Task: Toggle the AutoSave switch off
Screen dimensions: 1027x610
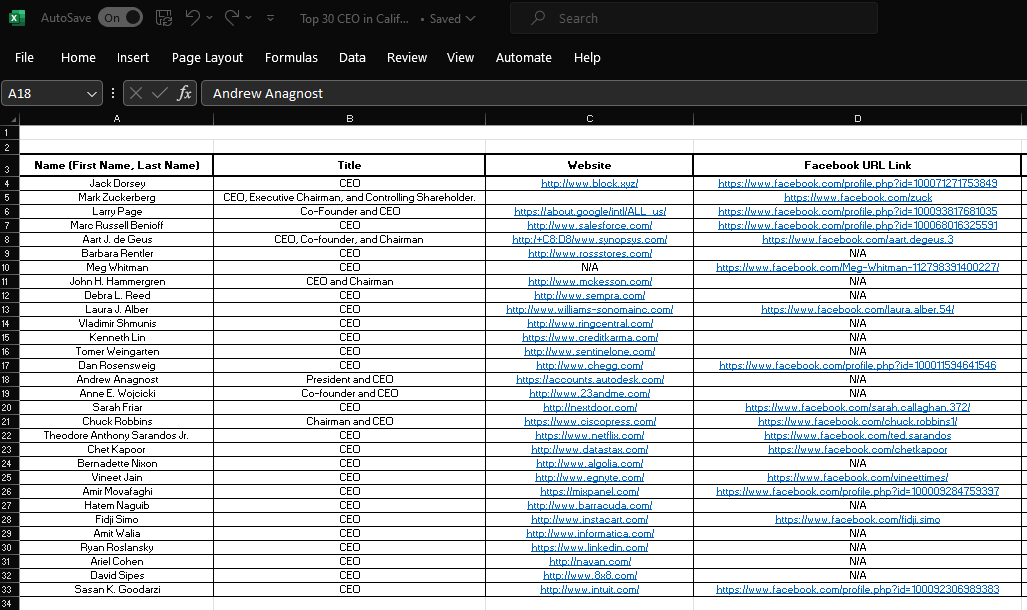Action: (121, 18)
